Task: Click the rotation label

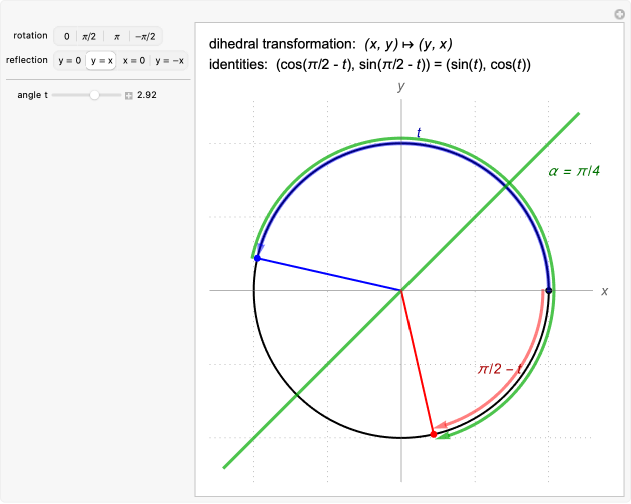Action: click(30, 35)
